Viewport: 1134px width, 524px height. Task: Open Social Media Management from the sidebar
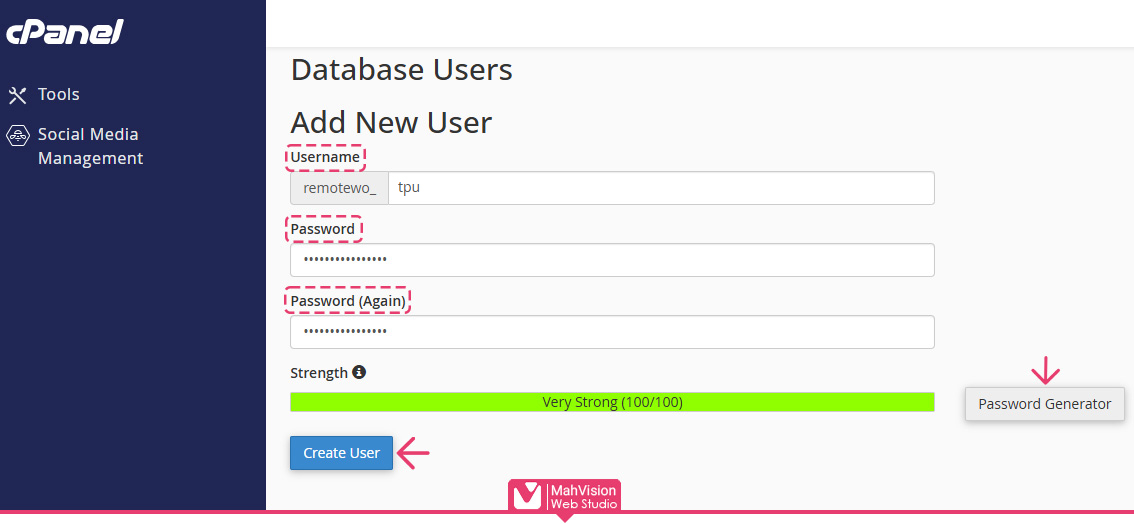90,146
